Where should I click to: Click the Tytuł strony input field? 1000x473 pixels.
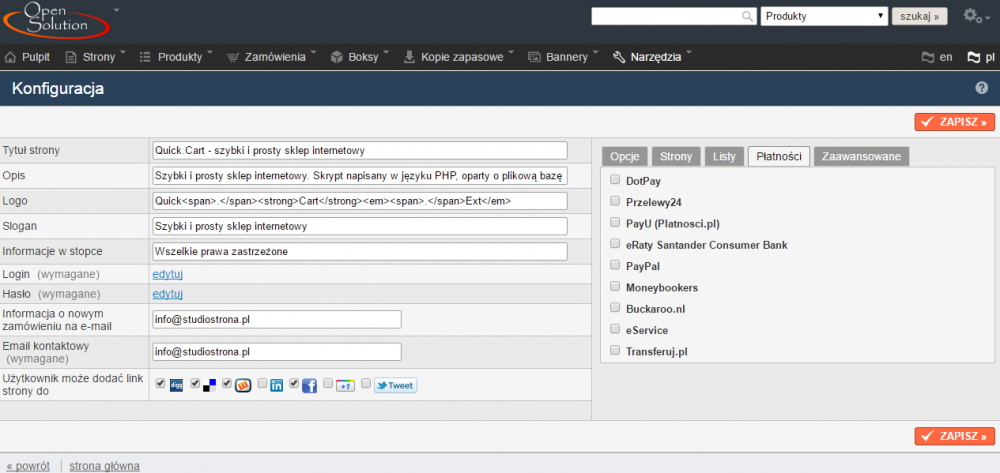click(360, 150)
